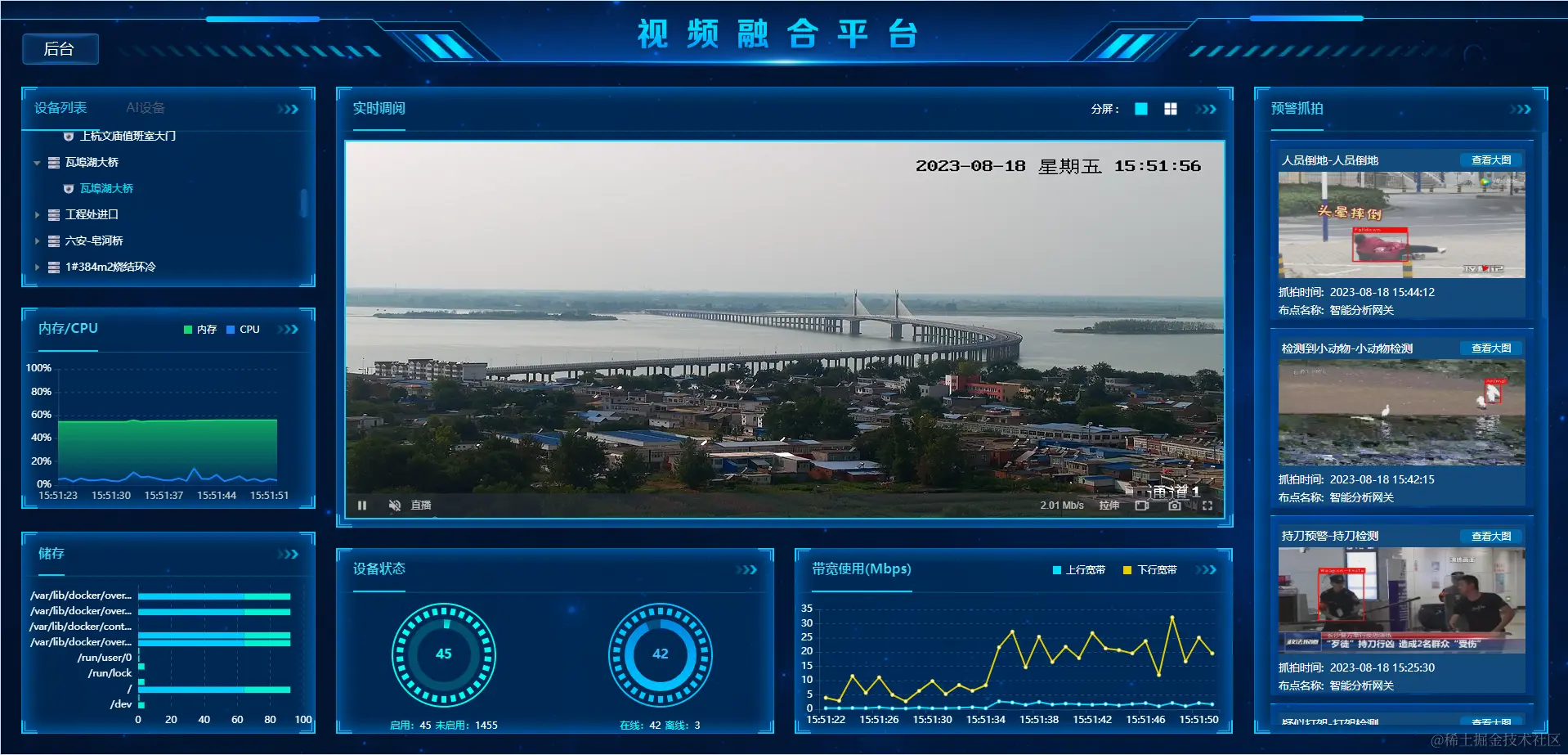The image size is (1568, 755).
Task: Unmute the video player audio
Action: 395,505
